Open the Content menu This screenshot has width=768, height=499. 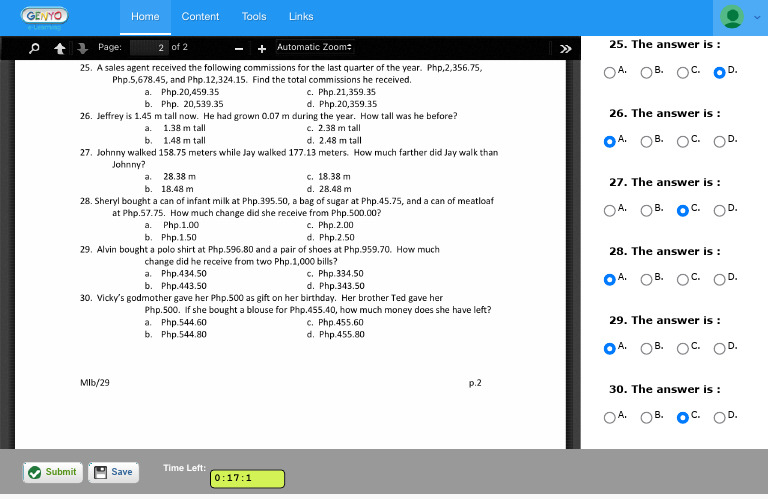pyautogui.click(x=200, y=17)
